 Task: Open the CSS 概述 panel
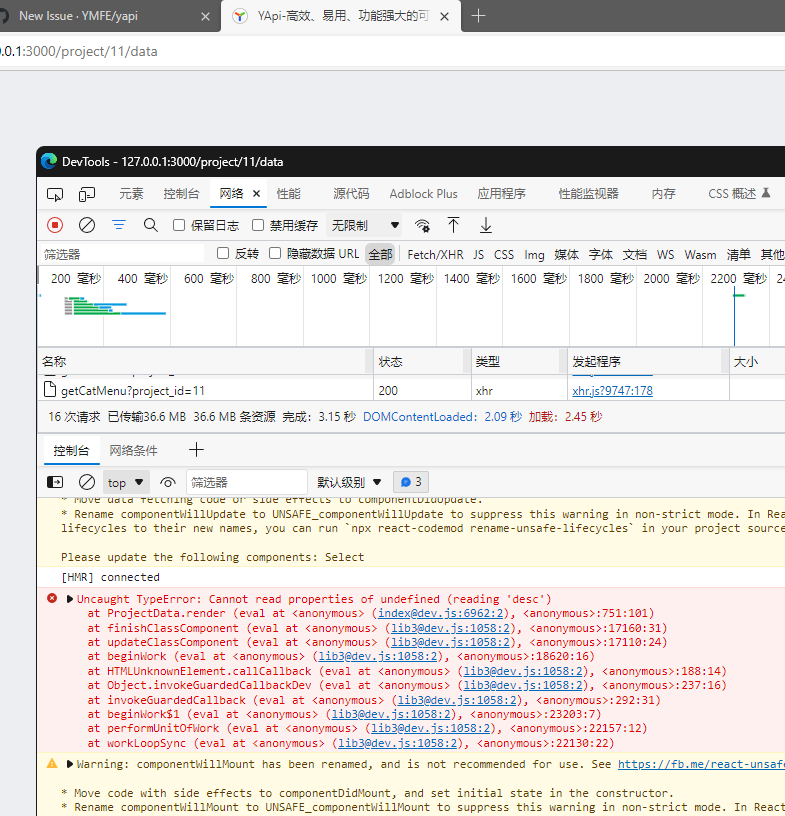pyautogui.click(x=732, y=194)
